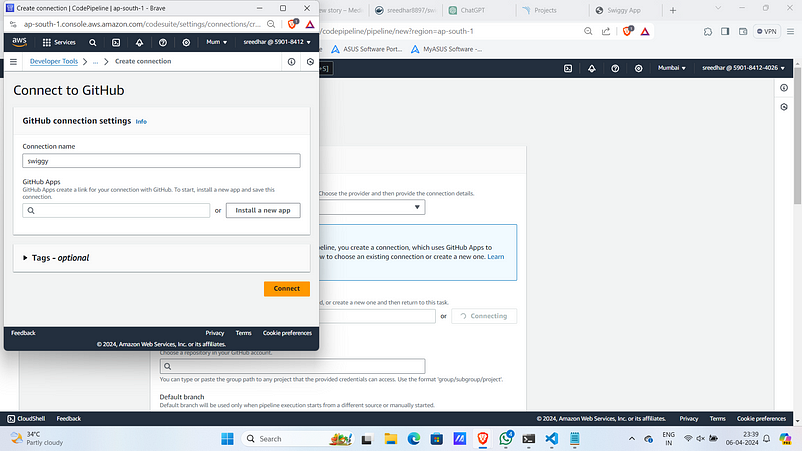Click main window vertical scrollbar
This screenshot has height=451, width=802.
(x=797, y=138)
